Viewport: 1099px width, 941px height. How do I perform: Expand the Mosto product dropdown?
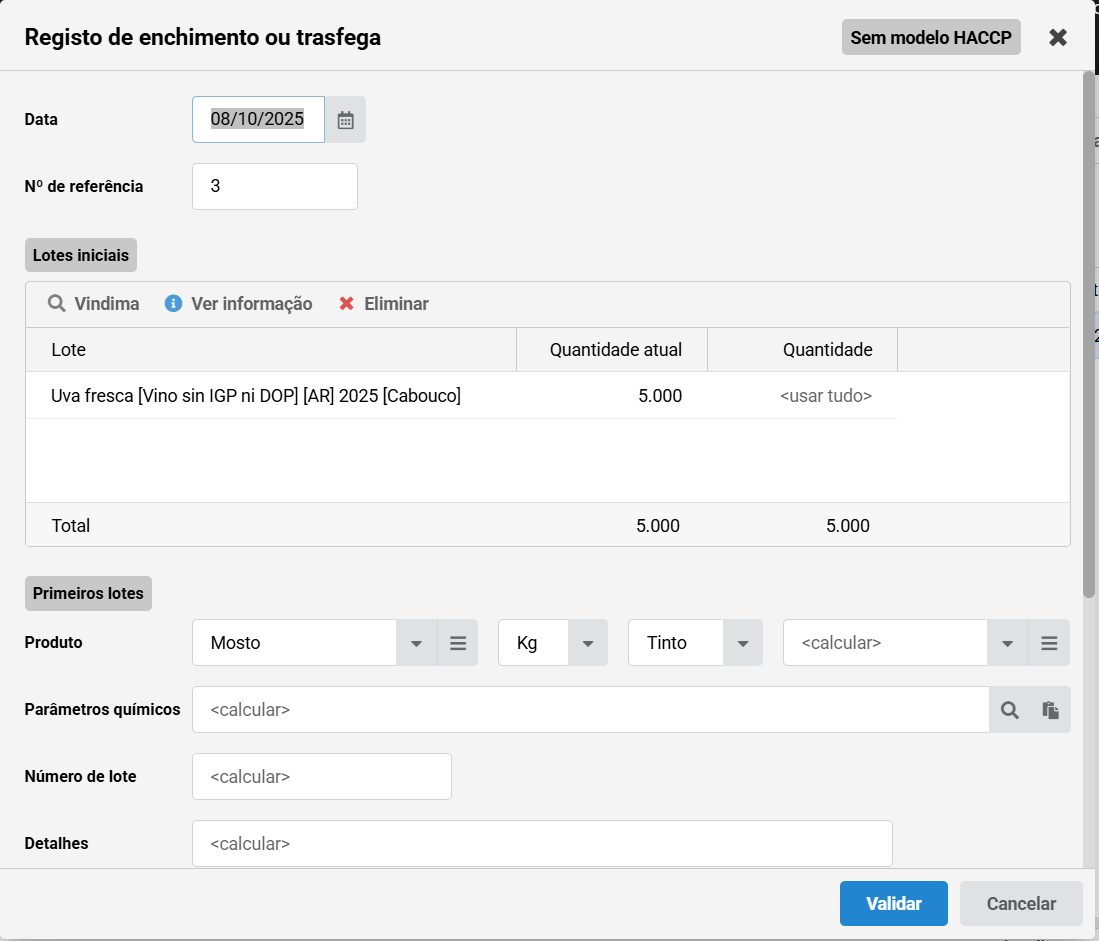[416, 643]
